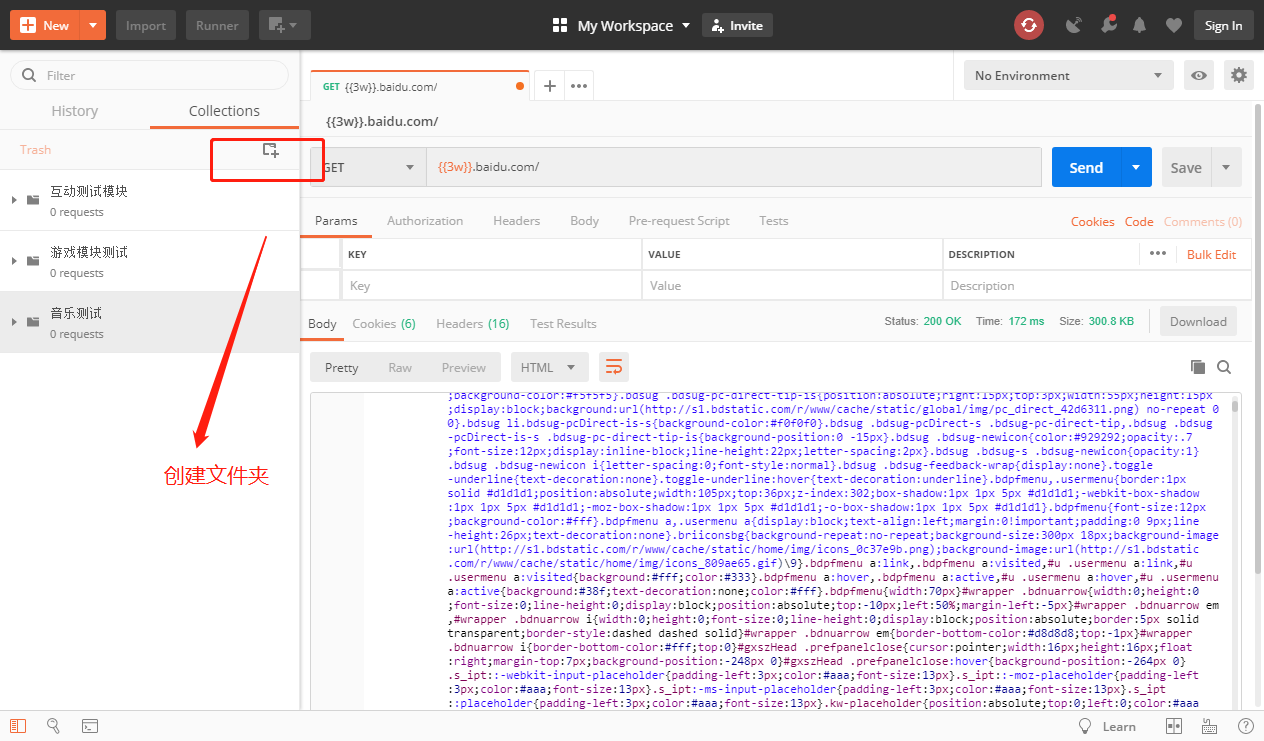Click the new collection icon
The width and height of the screenshot is (1264, 741).
pos(270,150)
